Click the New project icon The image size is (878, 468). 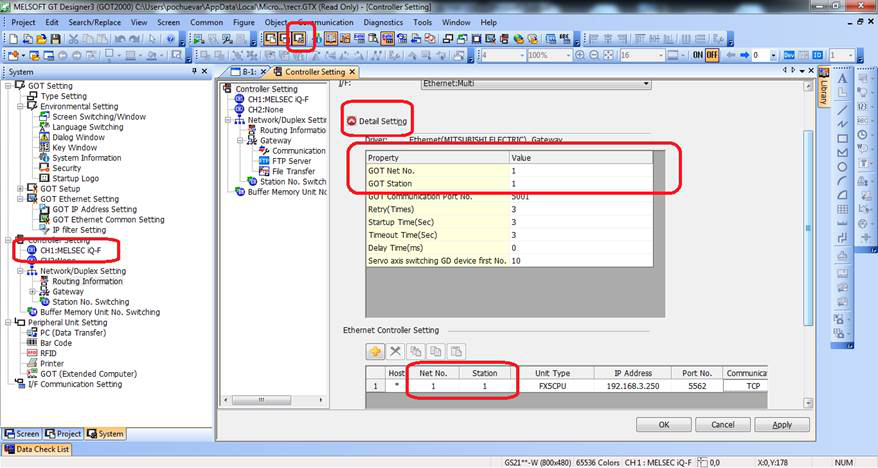click(x=11, y=38)
